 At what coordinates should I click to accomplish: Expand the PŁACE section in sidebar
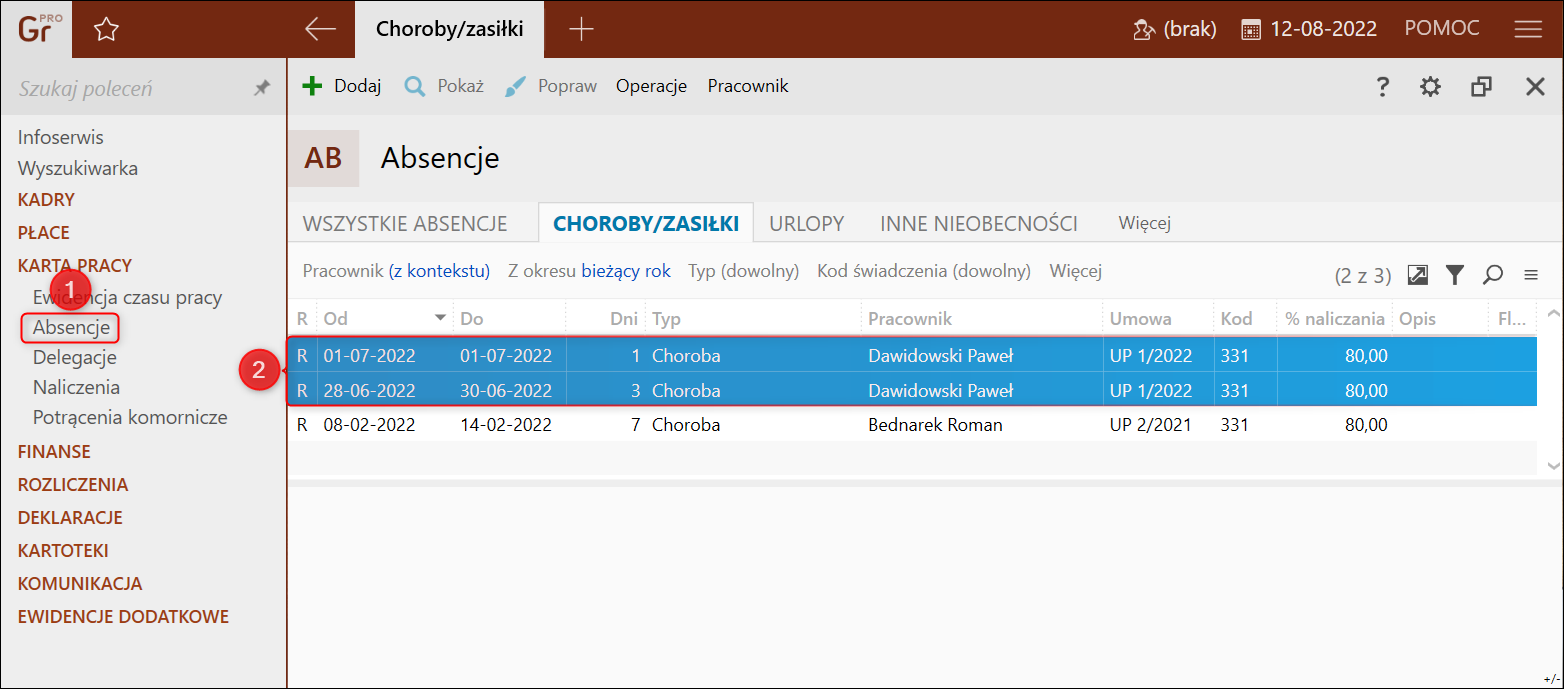(44, 233)
